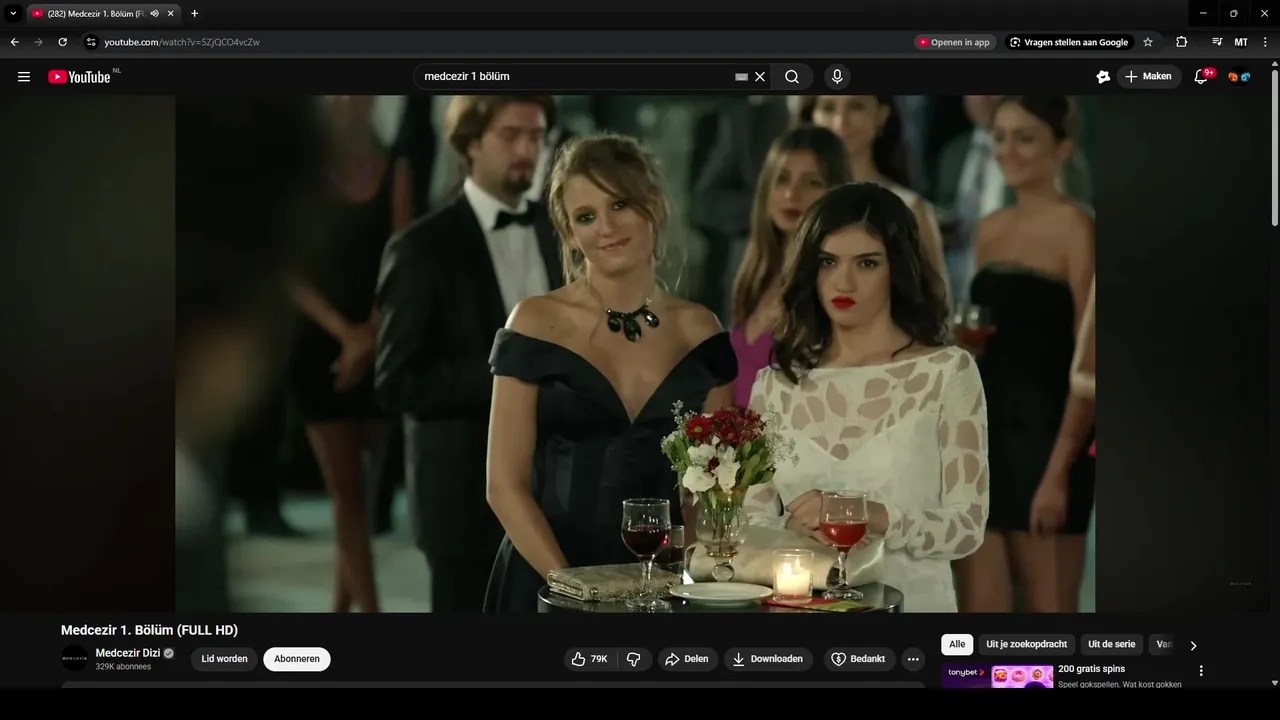1280x720 pixels.
Task: Open the Medcezir Dizi channel name link
Action: [x=128, y=653]
